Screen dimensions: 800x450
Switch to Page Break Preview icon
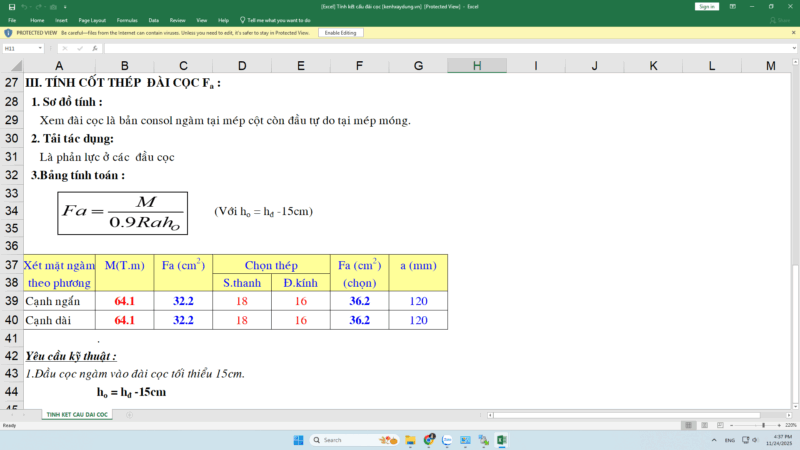coord(719,425)
